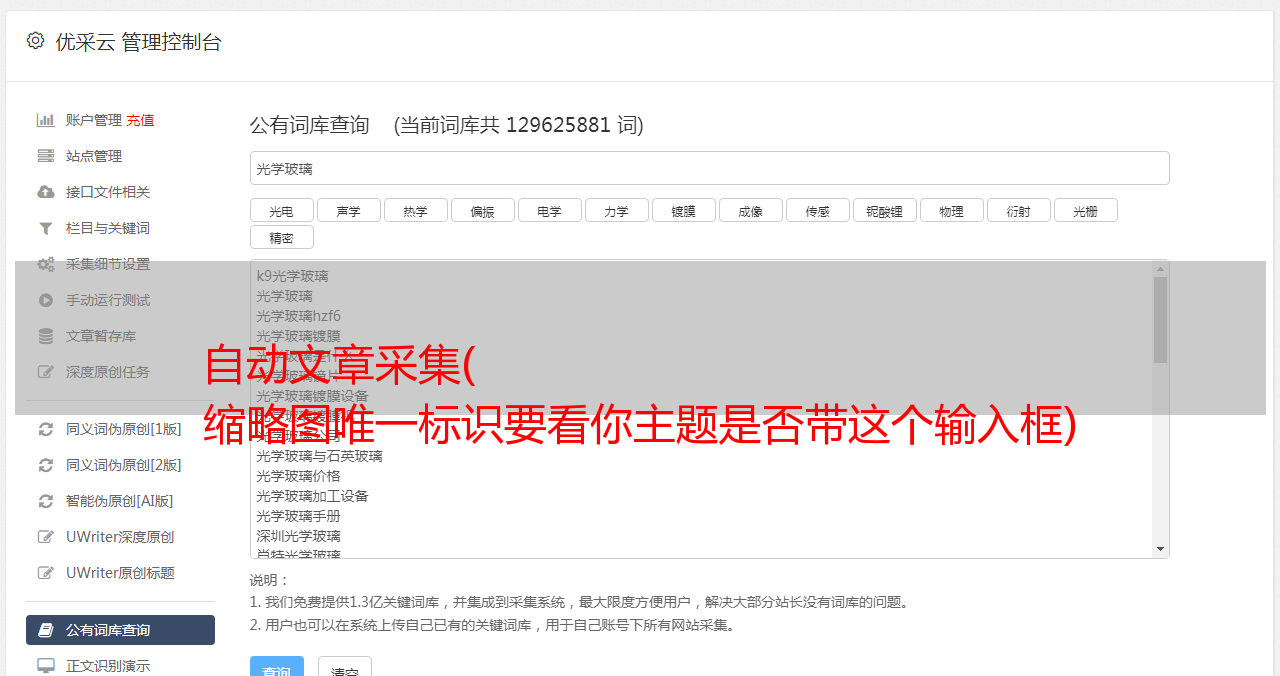Select the 光学玻璃加工设备 row
1280x676 pixels.
(x=701, y=496)
